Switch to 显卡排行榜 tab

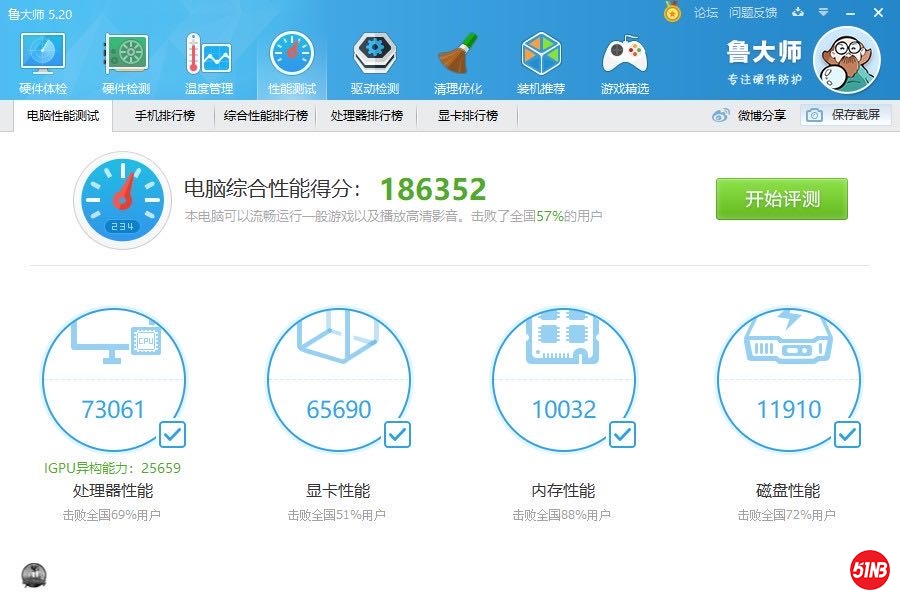coord(467,116)
